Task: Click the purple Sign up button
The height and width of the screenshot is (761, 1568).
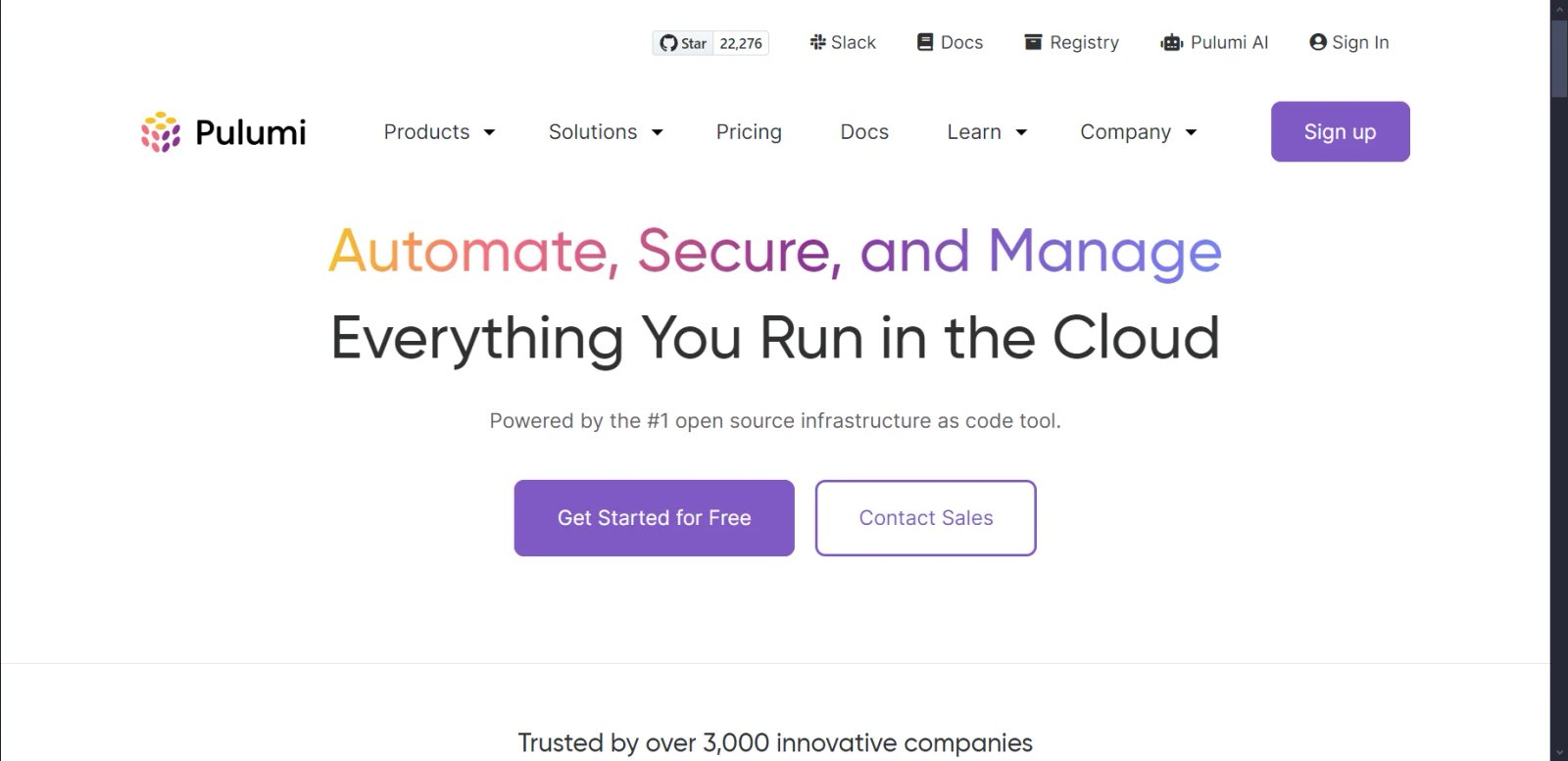Action: coord(1340,131)
